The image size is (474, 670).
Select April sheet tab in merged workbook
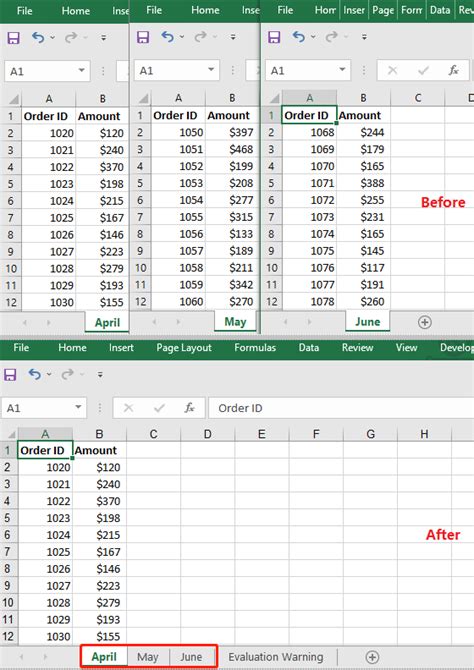pos(104,657)
